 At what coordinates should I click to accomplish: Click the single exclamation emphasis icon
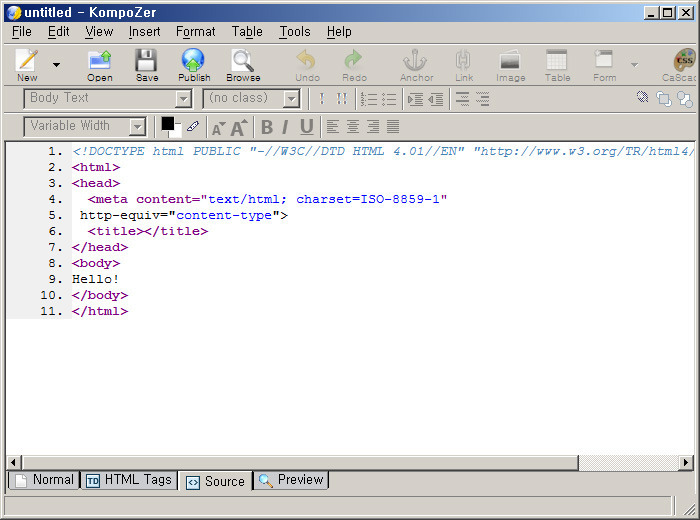(322, 99)
